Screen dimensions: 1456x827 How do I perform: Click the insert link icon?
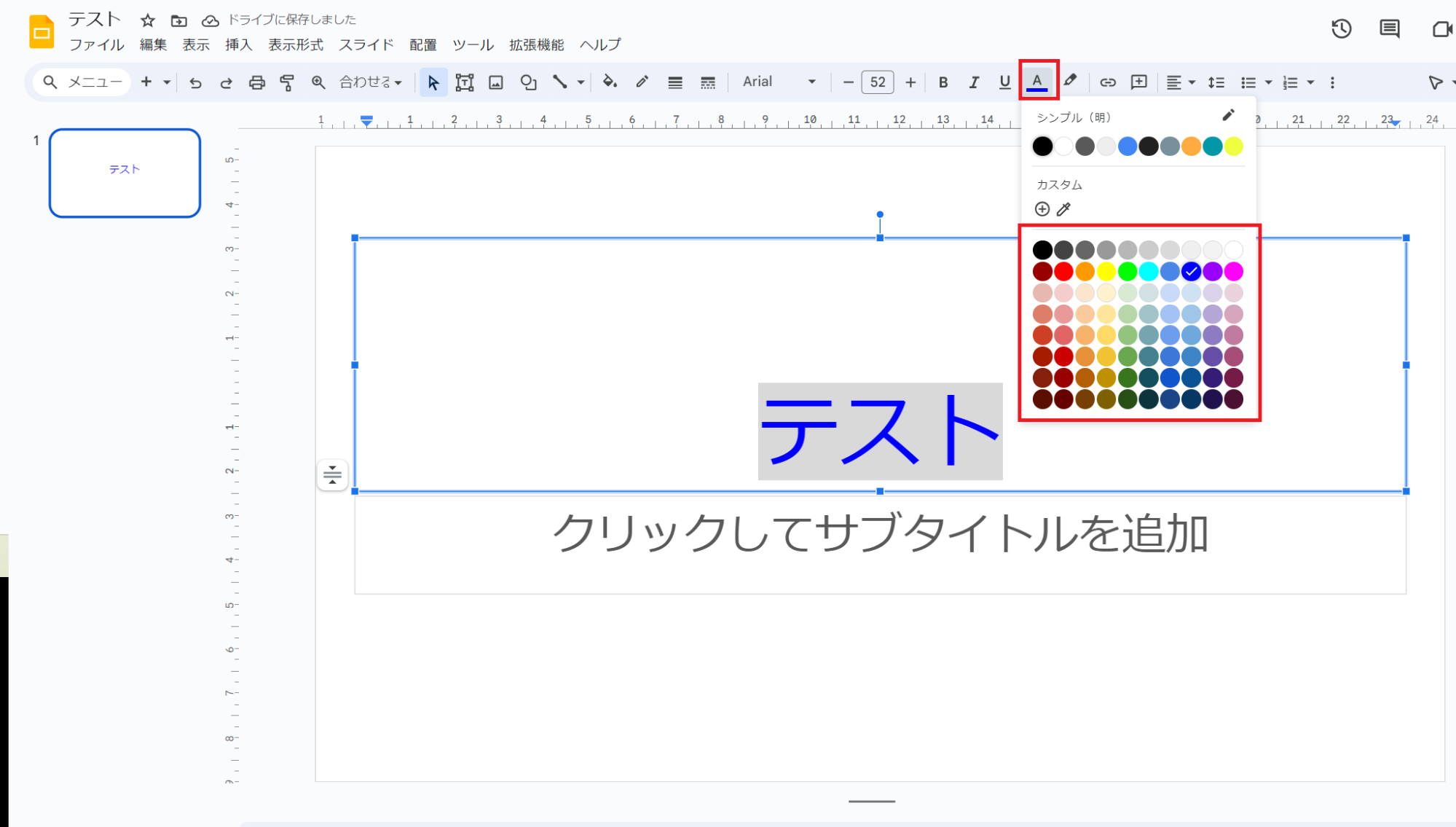pos(1107,82)
